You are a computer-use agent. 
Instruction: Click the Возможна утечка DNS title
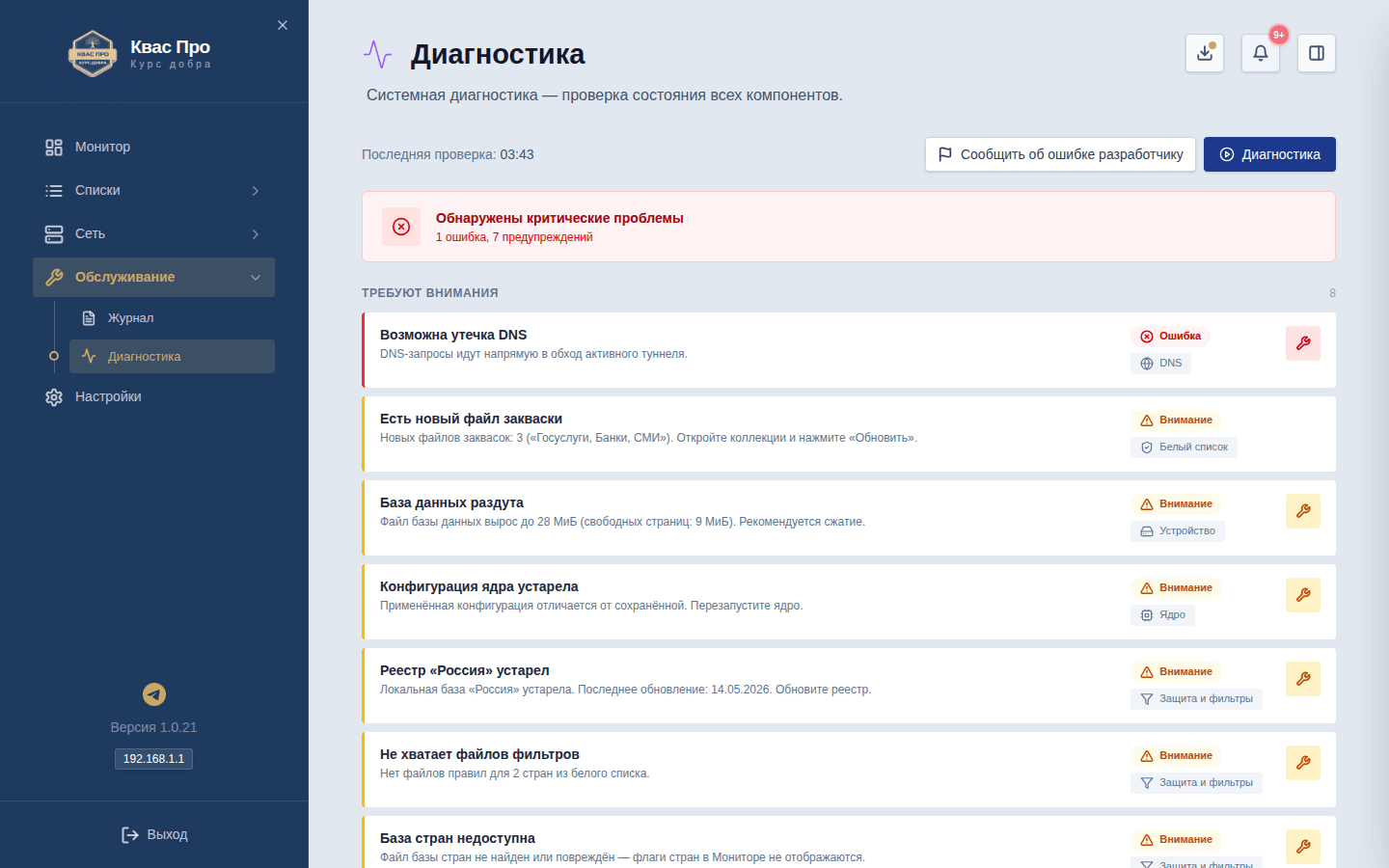pos(453,335)
